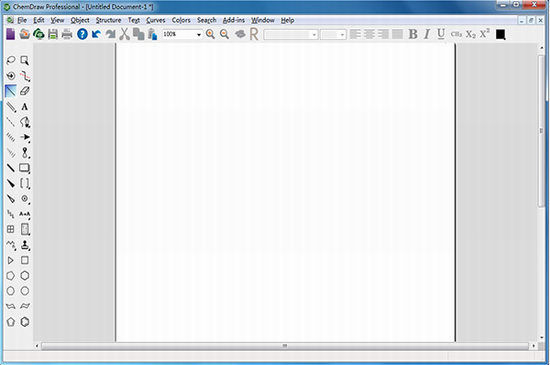
Task: Open the Colors menu
Action: tap(181, 20)
